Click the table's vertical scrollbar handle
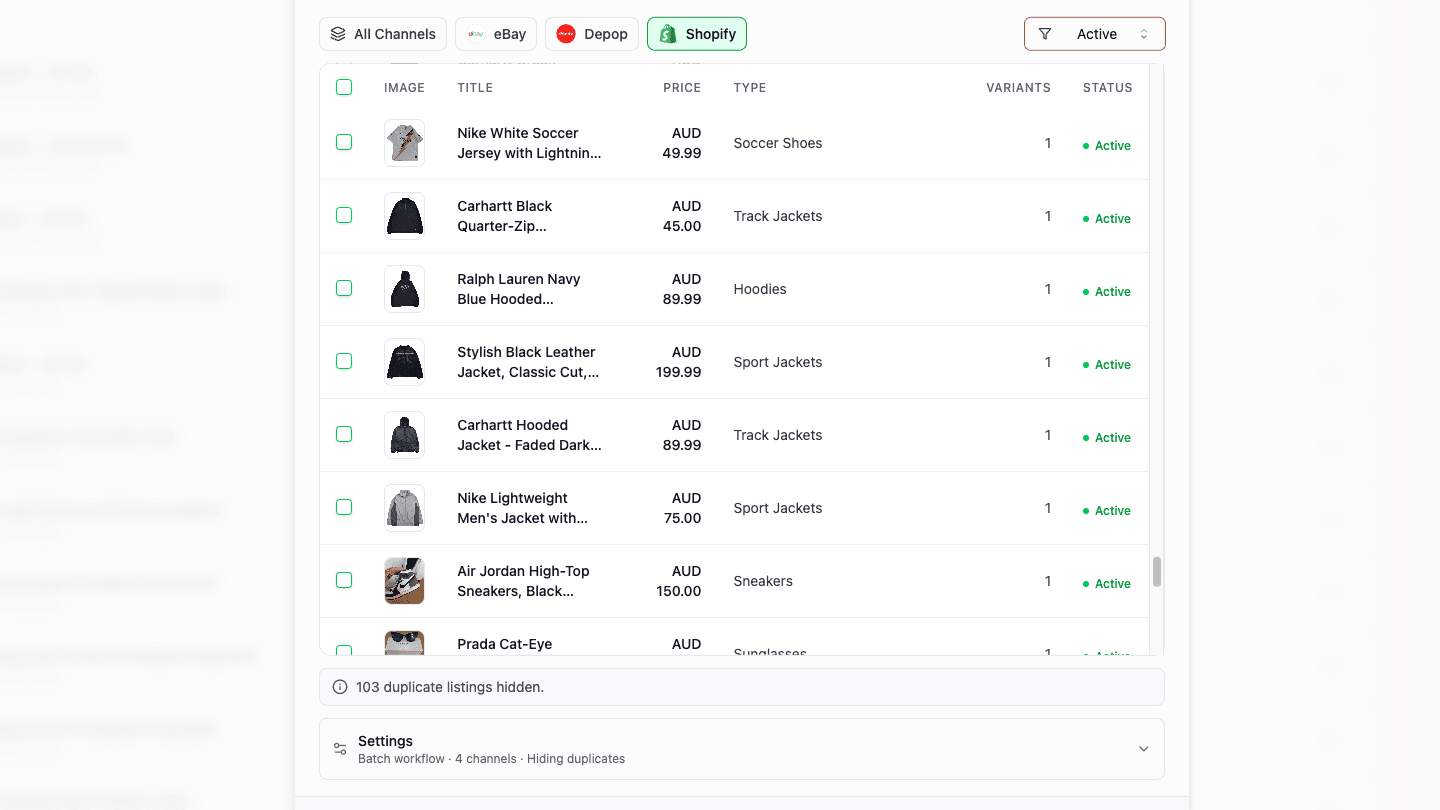 tap(1157, 572)
